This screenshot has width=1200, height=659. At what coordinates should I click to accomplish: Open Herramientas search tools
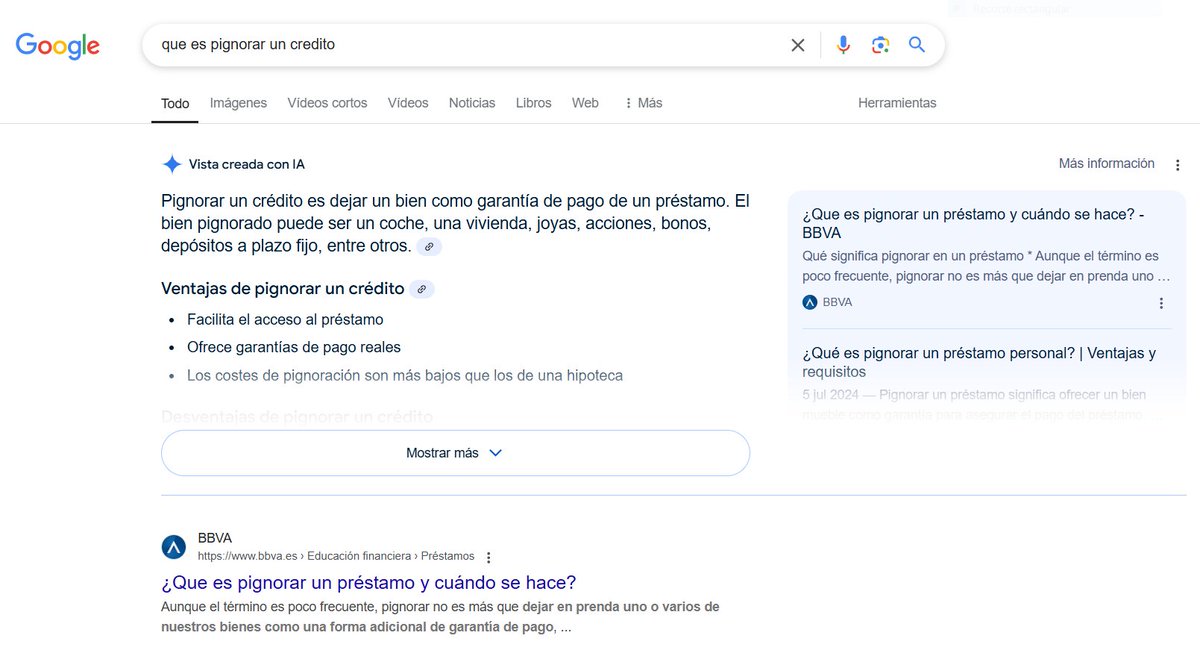coord(896,103)
